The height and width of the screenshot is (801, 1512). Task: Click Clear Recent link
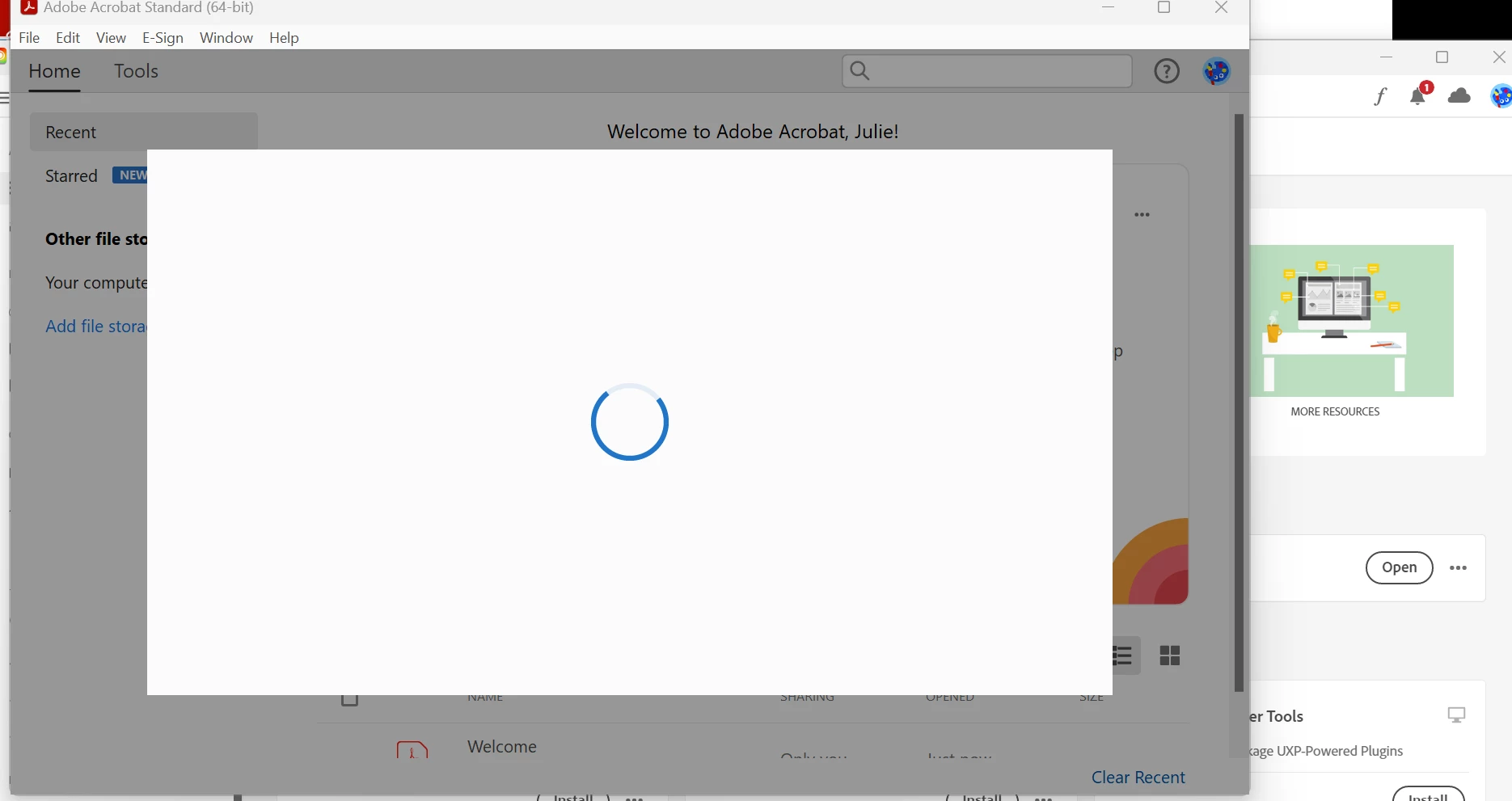click(x=1138, y=778)
